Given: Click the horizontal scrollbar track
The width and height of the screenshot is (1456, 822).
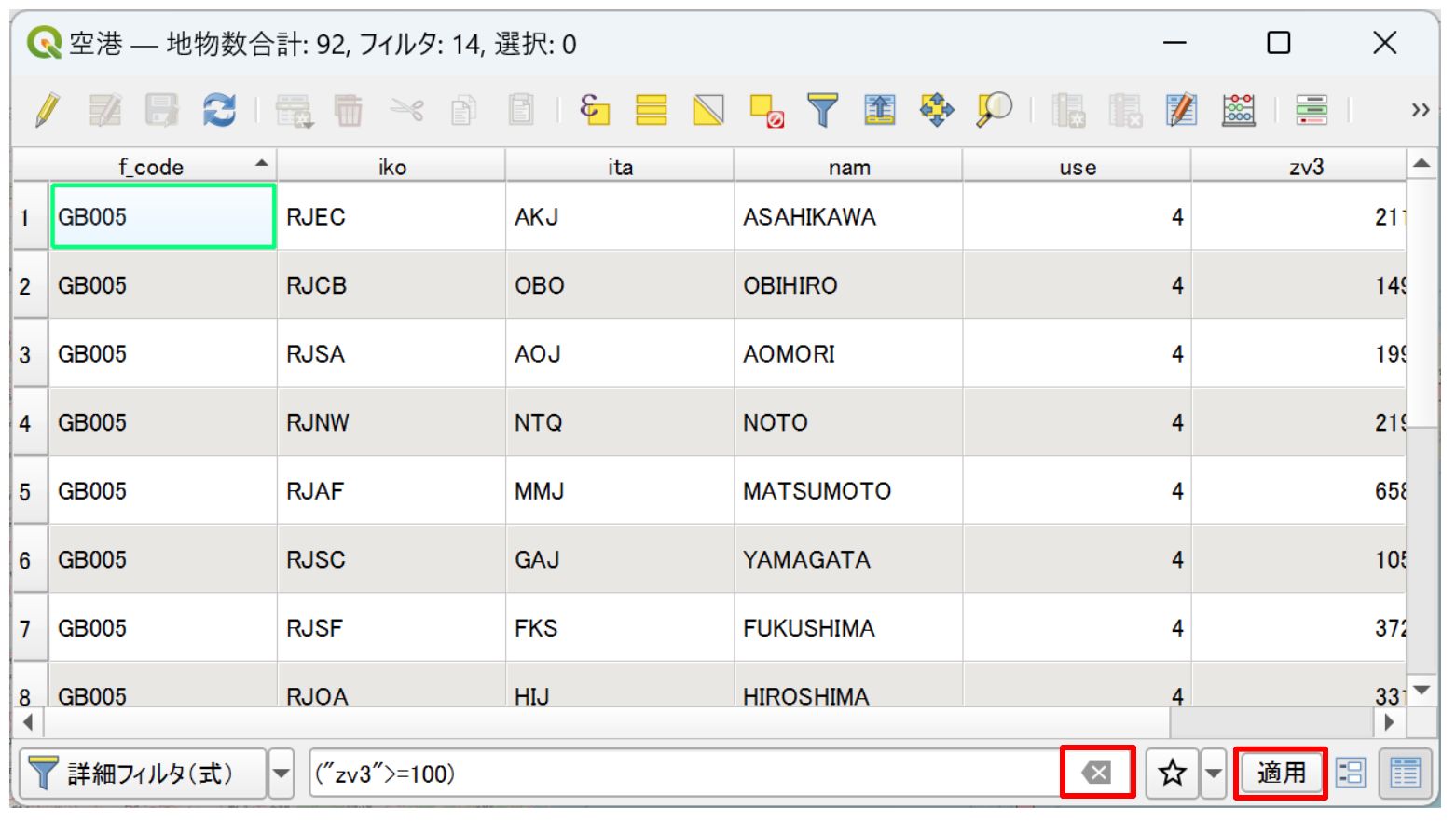Looking at the screenshot, I should click(1271, 721).
